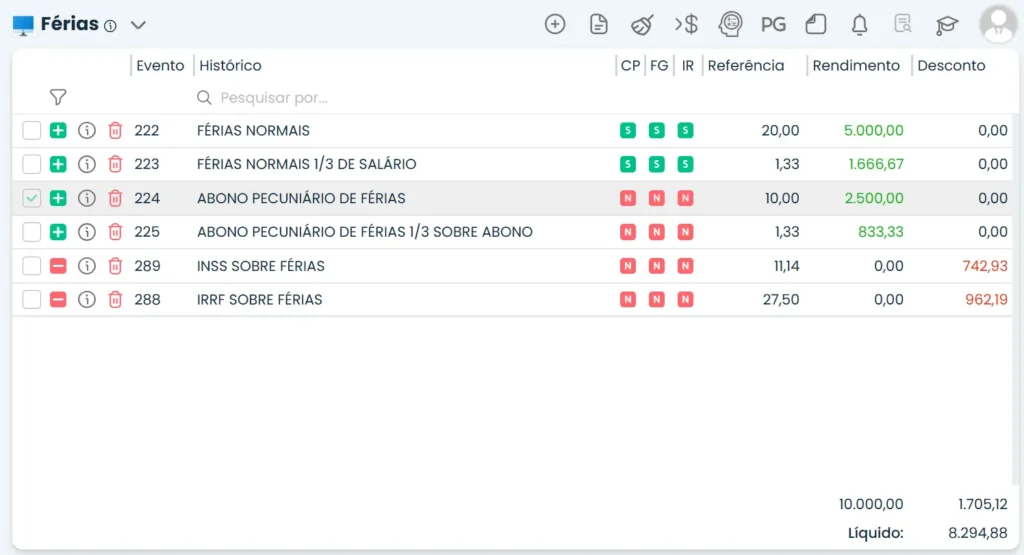
Task: Toggle FG flag N on row 289
Action: [656, 266]
